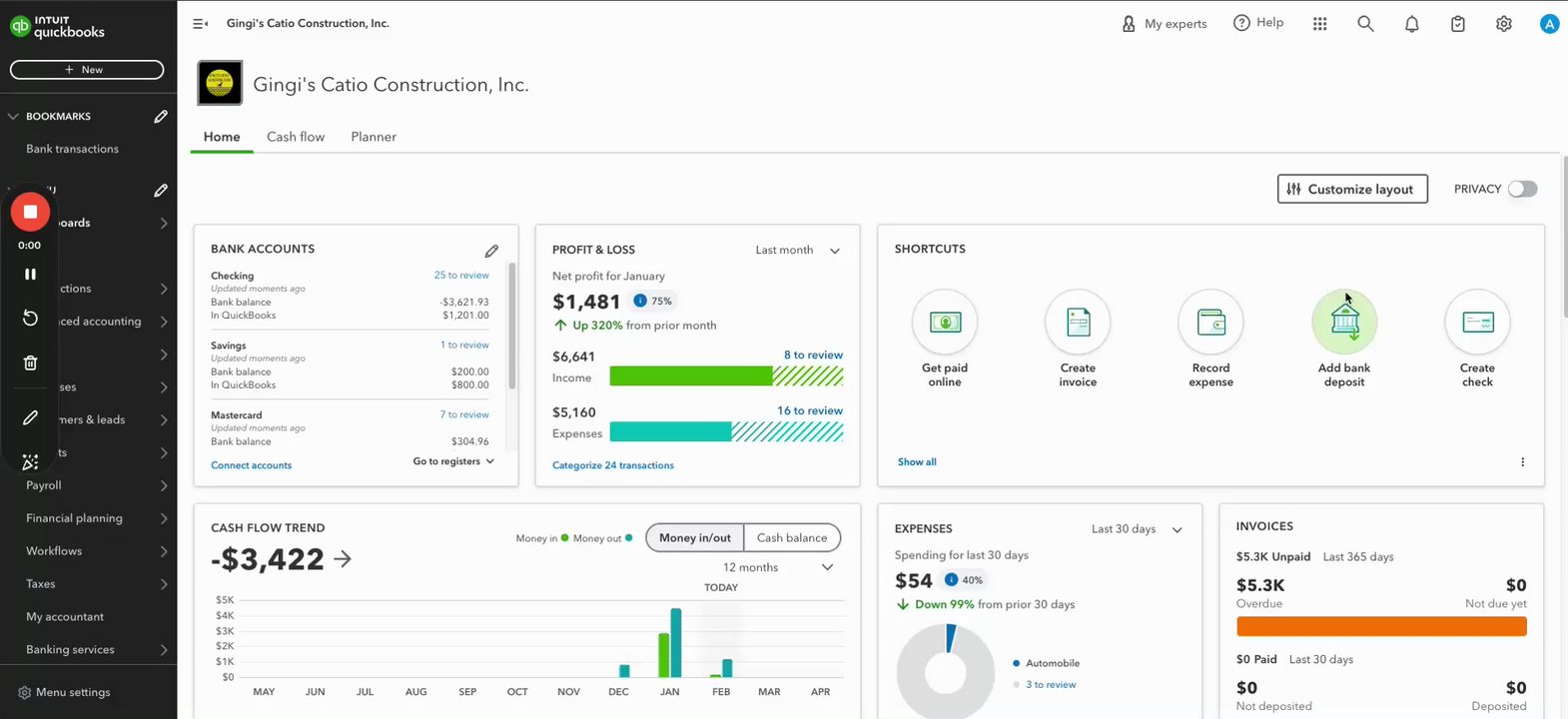Collapse the BOOKMARKS section chevron
This screenshot has width=1568, height=719.
click(13, 117)
